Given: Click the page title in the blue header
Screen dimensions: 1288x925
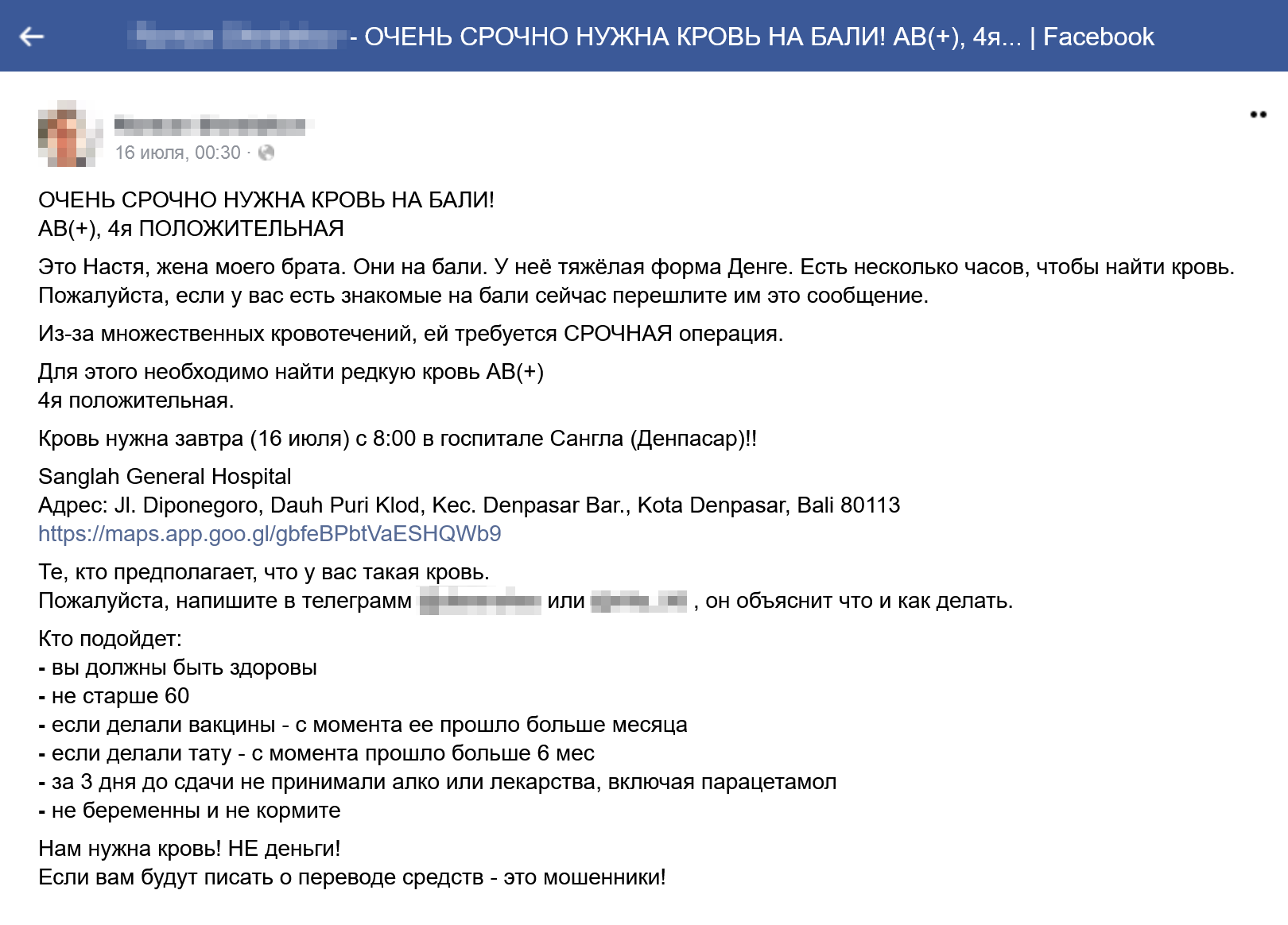Looking at the screenshot, I should pyautogui.click(x=642, y=37).
